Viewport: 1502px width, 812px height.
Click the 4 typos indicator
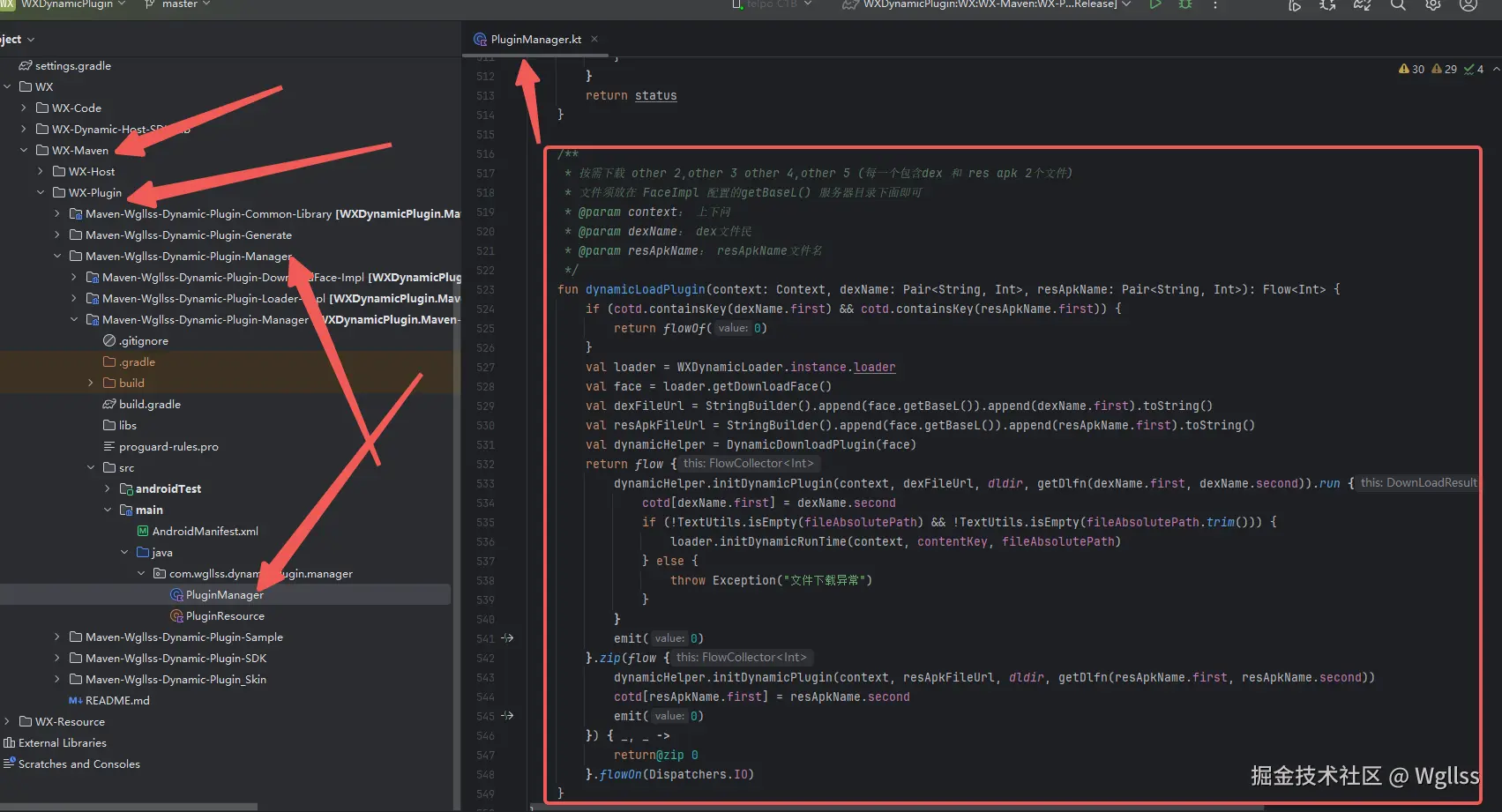tap(1474, 69)
